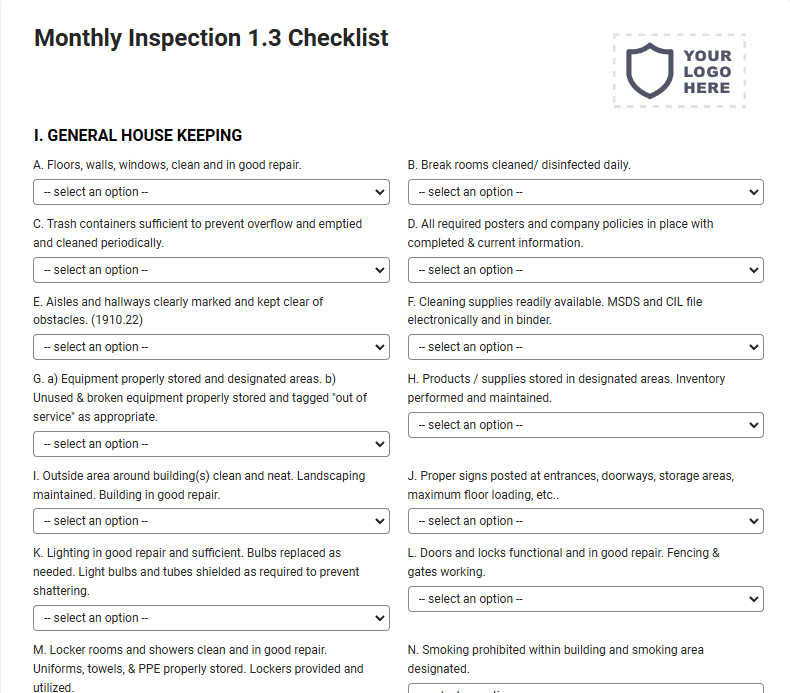The width and height of the screenshot is (790, 693).
Task: Open Cleaning supplies readily available dropdown
Action: tap(585, 347)
